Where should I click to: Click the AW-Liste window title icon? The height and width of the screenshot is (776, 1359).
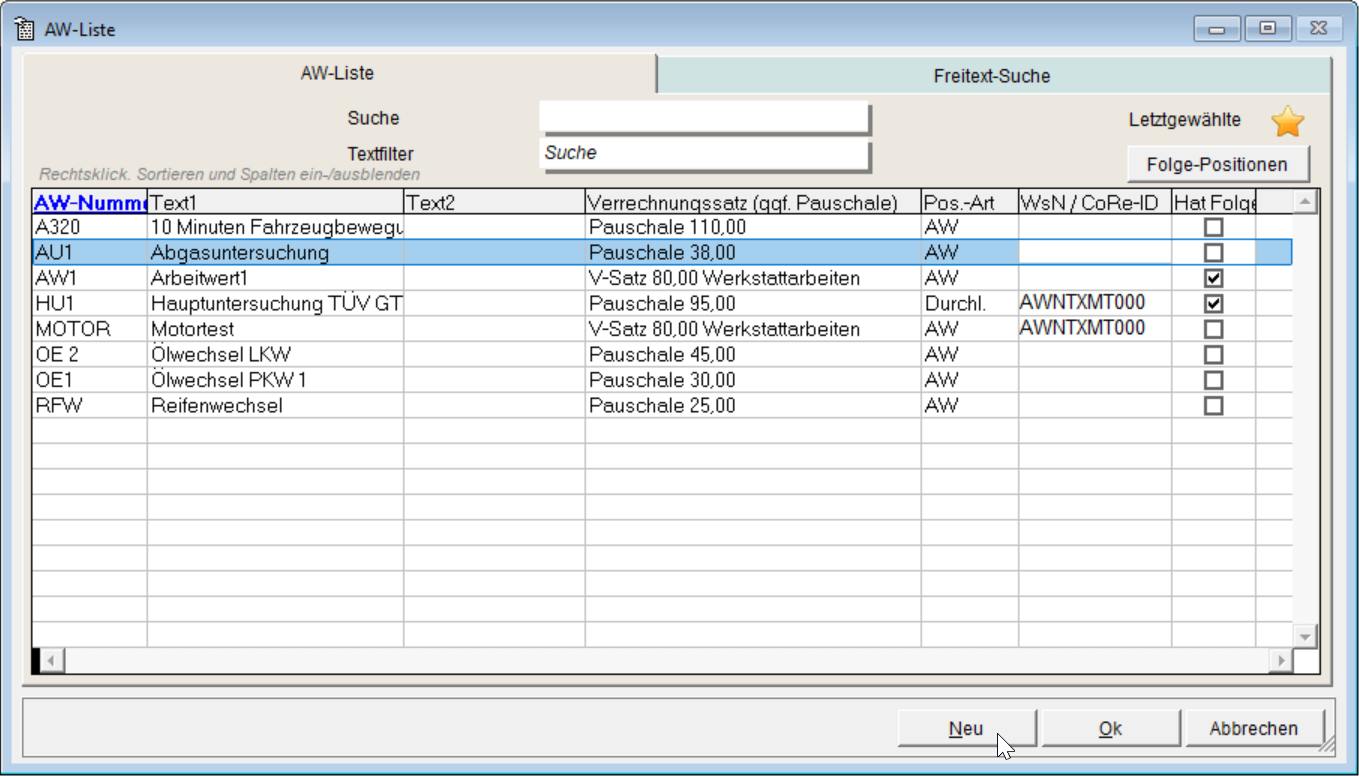(24, 29)
